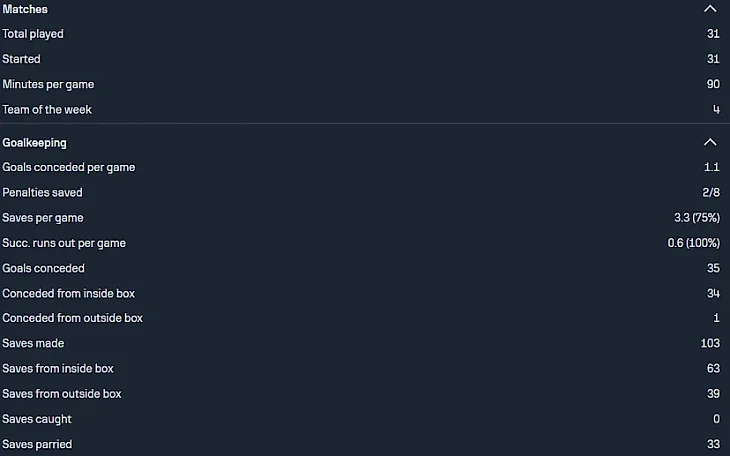Click the Goalkeeping section header

(35, 143)
